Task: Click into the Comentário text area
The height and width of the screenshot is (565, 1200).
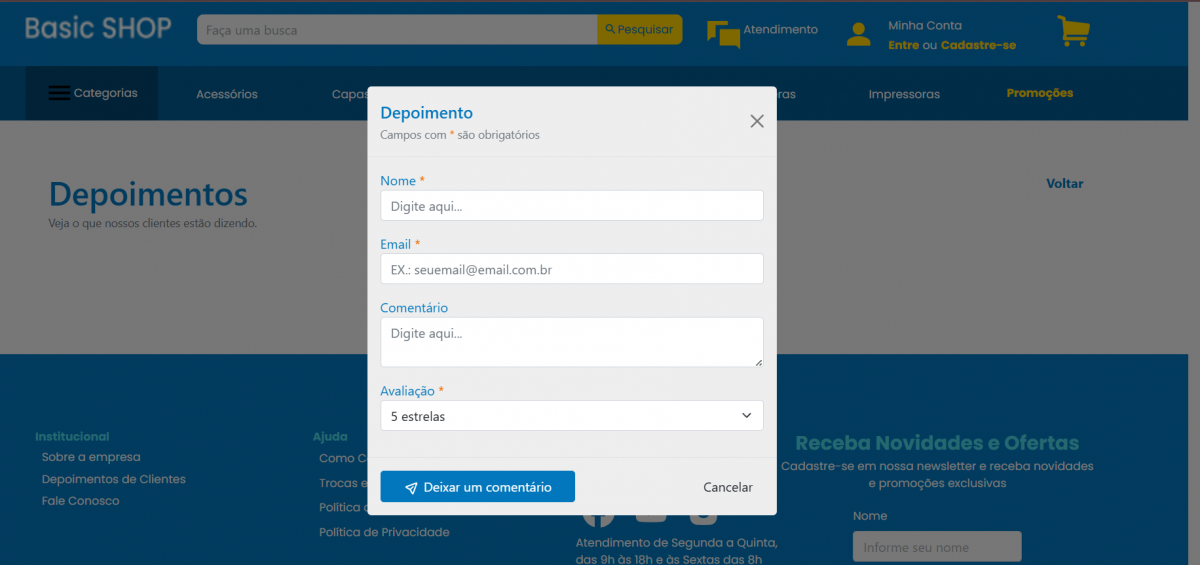Action: 571,342
